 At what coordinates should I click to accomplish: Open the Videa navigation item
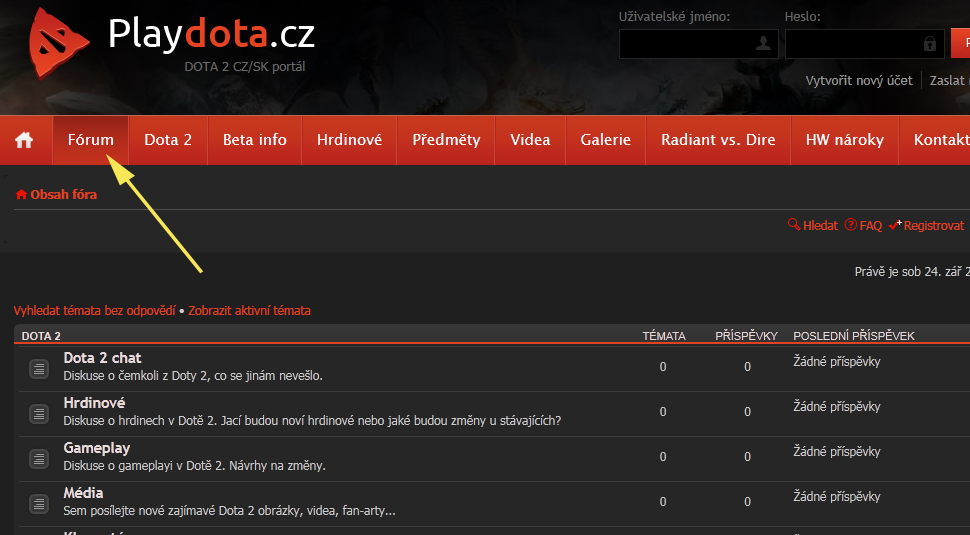pyautogui.click(x=530, y=140)
